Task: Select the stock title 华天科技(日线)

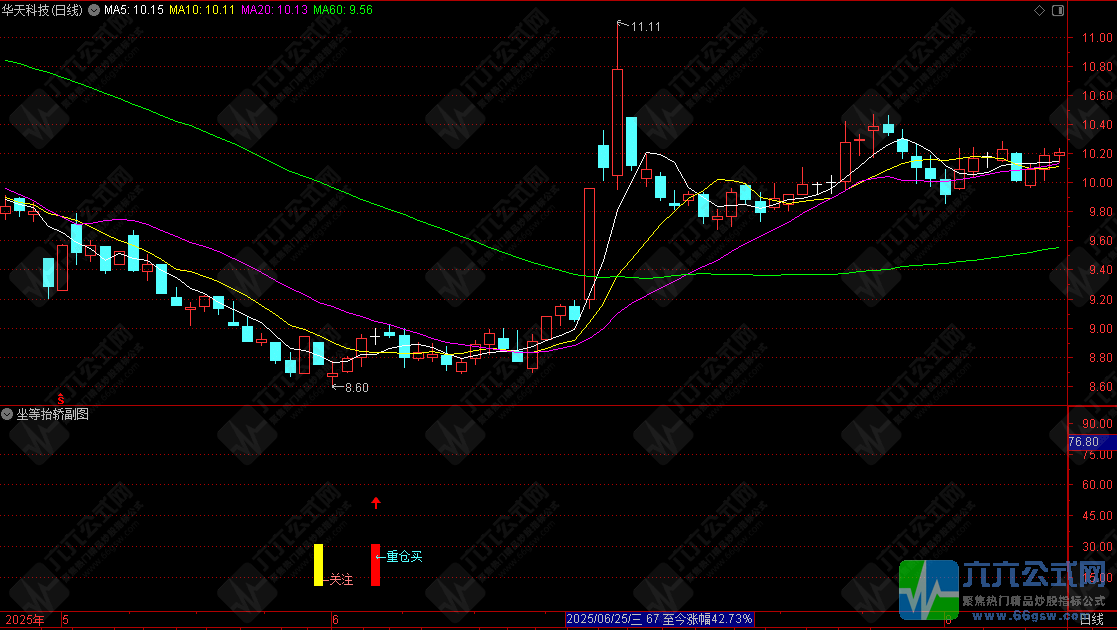Action: click(42, 10)
